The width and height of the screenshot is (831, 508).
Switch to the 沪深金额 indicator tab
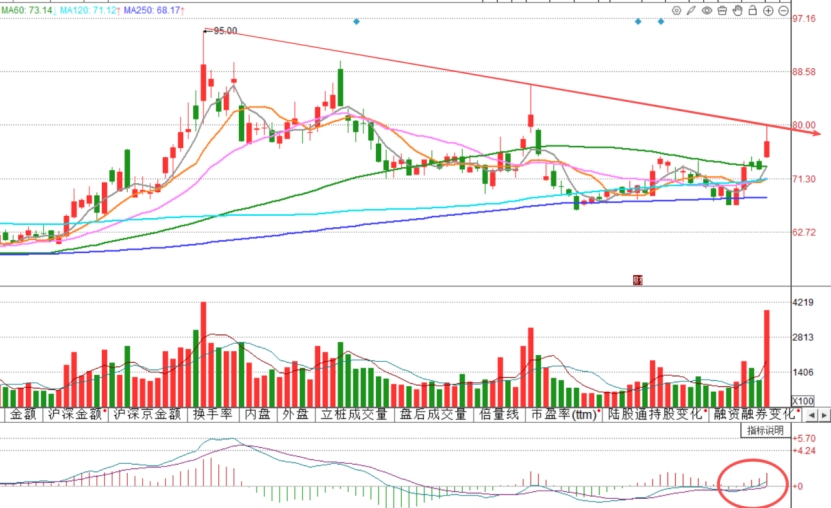pos(74,414)
